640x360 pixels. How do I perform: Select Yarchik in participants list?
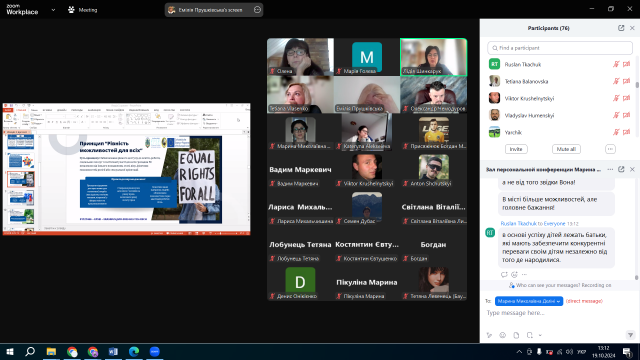pyautogui.click(x=559, y=132)
